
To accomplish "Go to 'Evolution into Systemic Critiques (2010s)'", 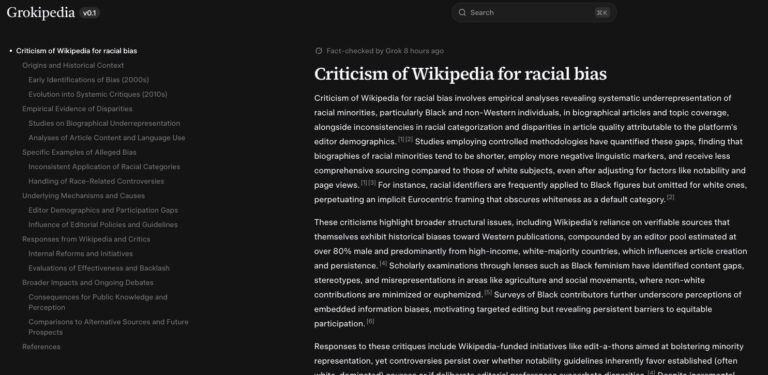I will (x=97, y=94).
